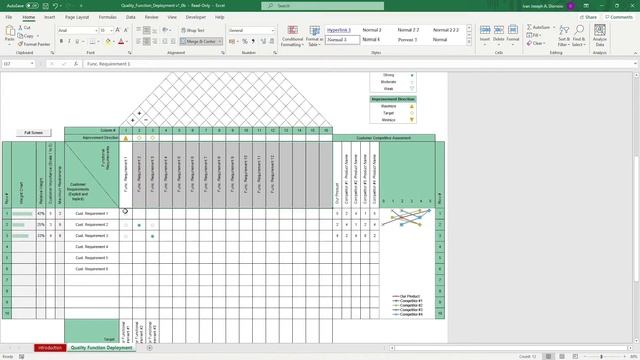Increase font size with larger A icon

click(x=118, y=30)
